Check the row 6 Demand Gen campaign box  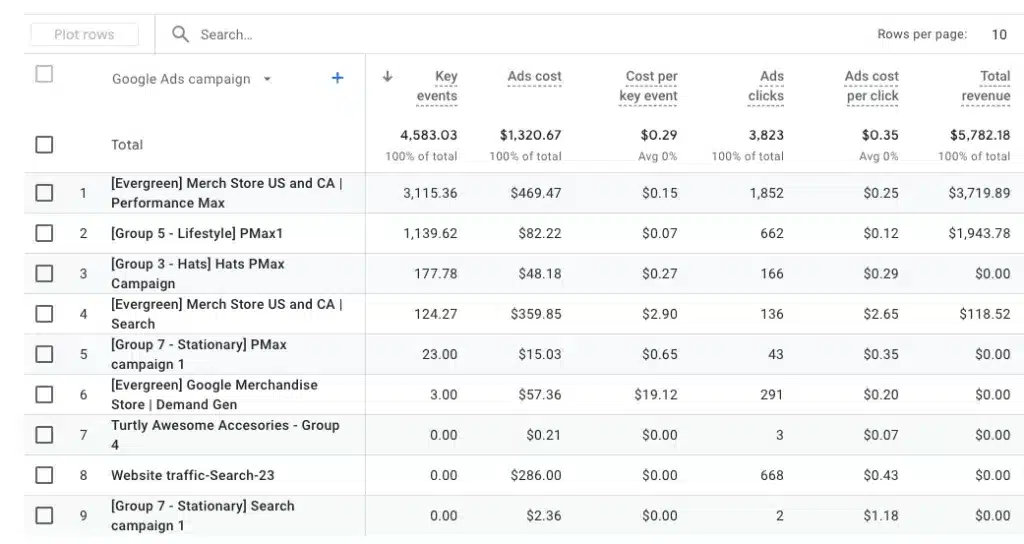pos(44,394)
